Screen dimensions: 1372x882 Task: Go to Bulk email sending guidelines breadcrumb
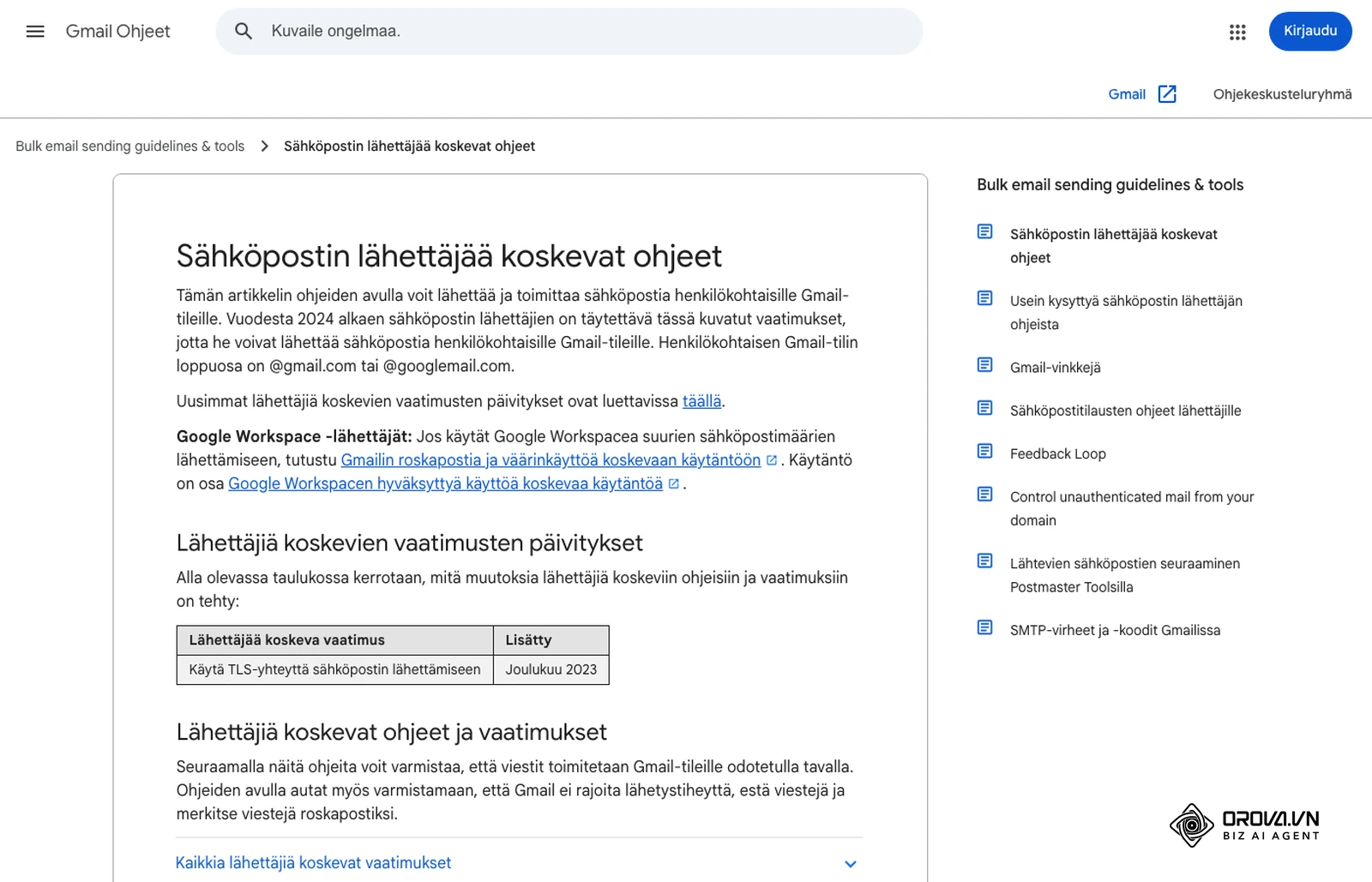point(129,147)
